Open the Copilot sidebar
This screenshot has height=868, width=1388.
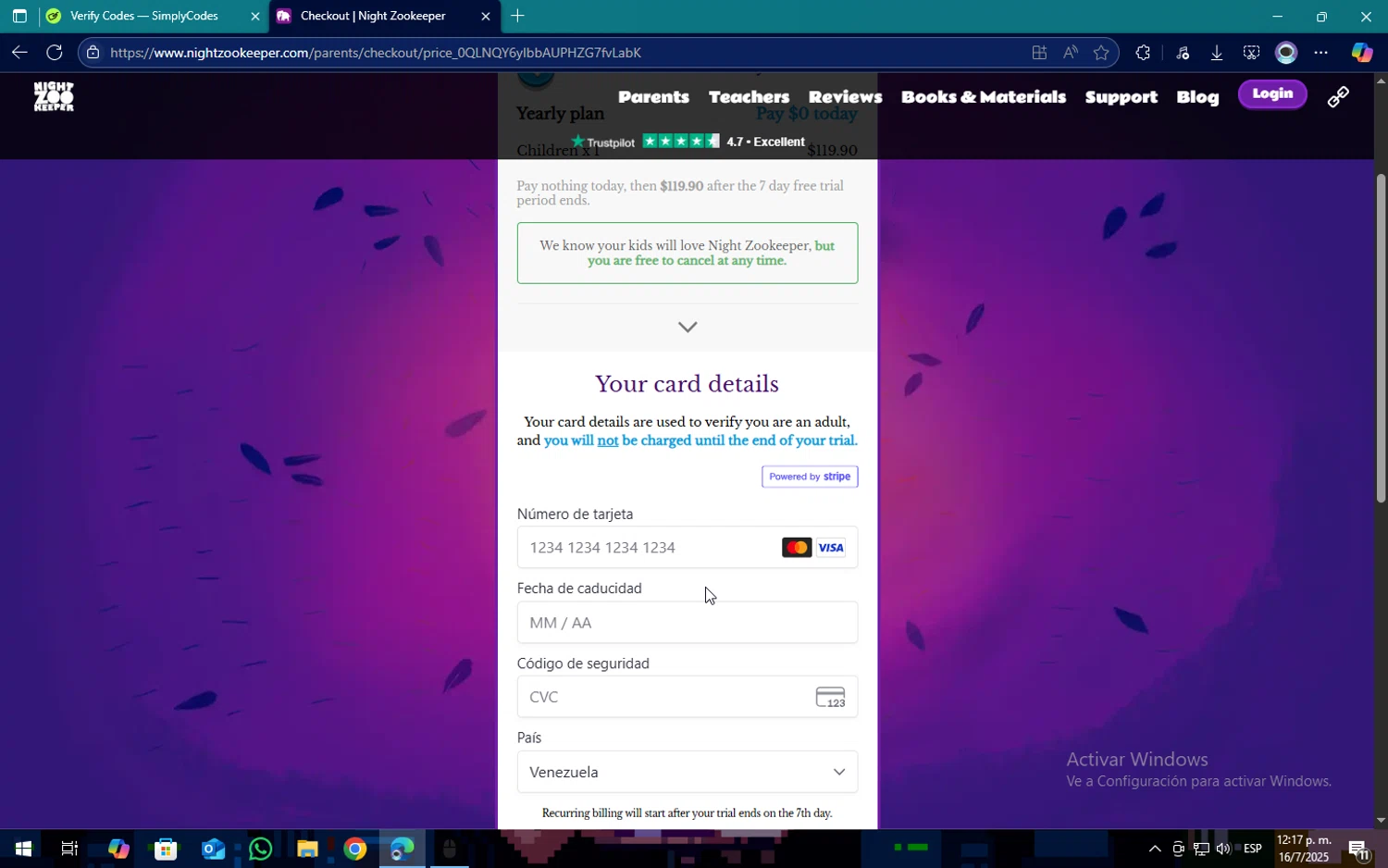[1361, 53]
